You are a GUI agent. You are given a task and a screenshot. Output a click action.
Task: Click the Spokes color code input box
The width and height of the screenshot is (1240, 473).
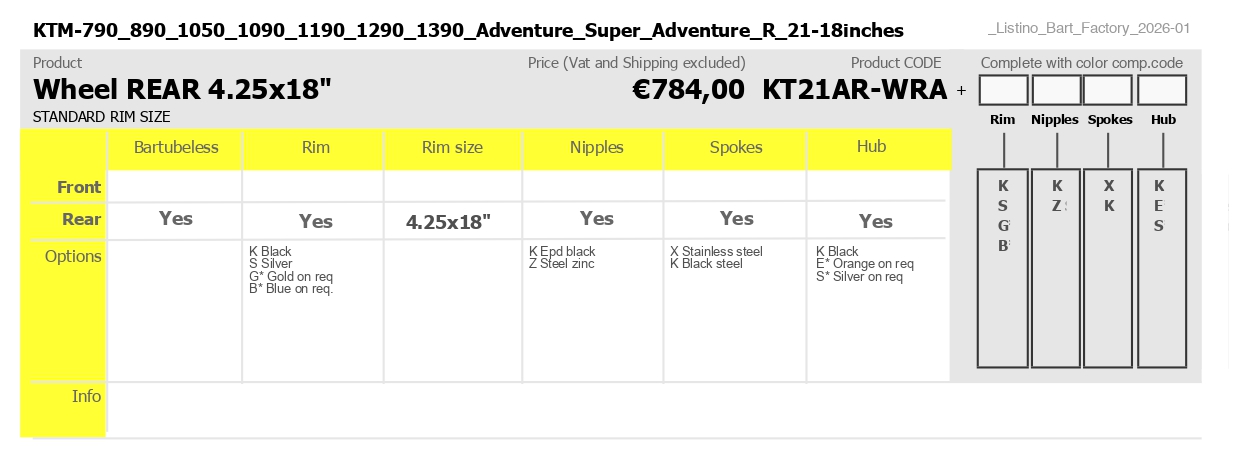(x=1108, y=90)
